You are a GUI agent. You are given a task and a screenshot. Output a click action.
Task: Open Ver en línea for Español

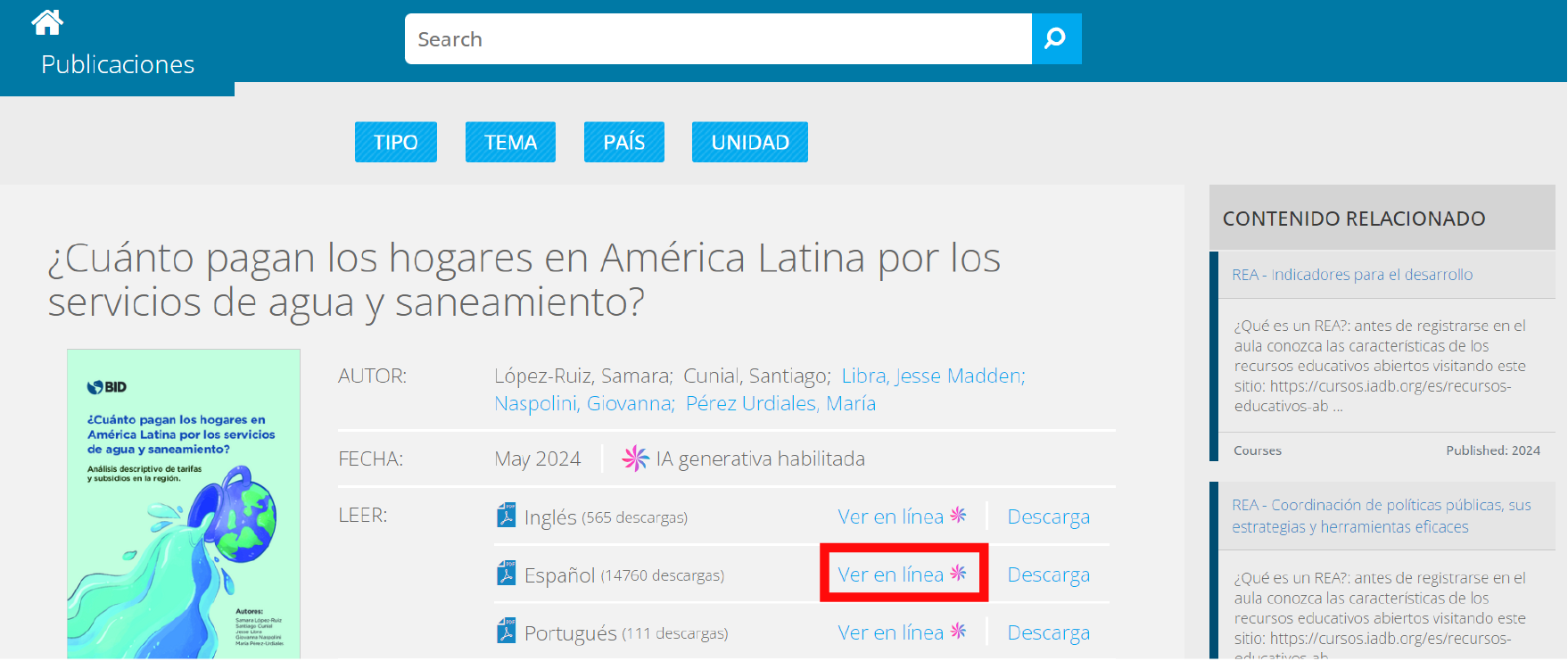coord(890,574)
